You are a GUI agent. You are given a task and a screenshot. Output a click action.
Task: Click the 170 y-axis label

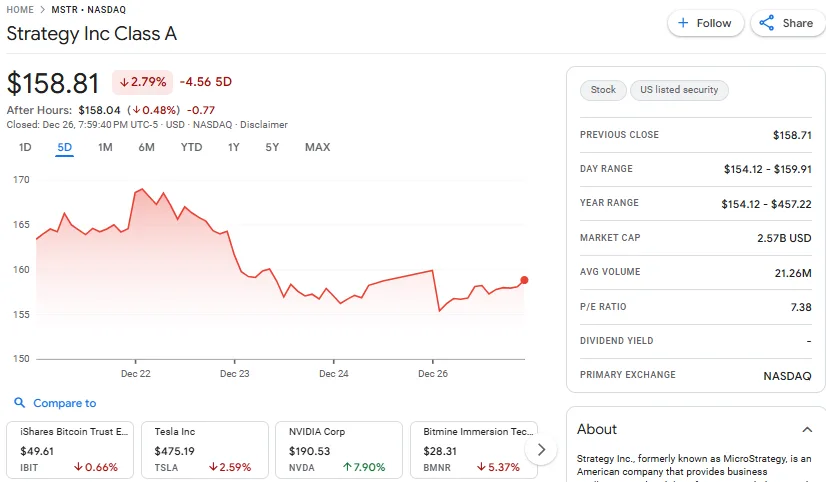[21, 180]
